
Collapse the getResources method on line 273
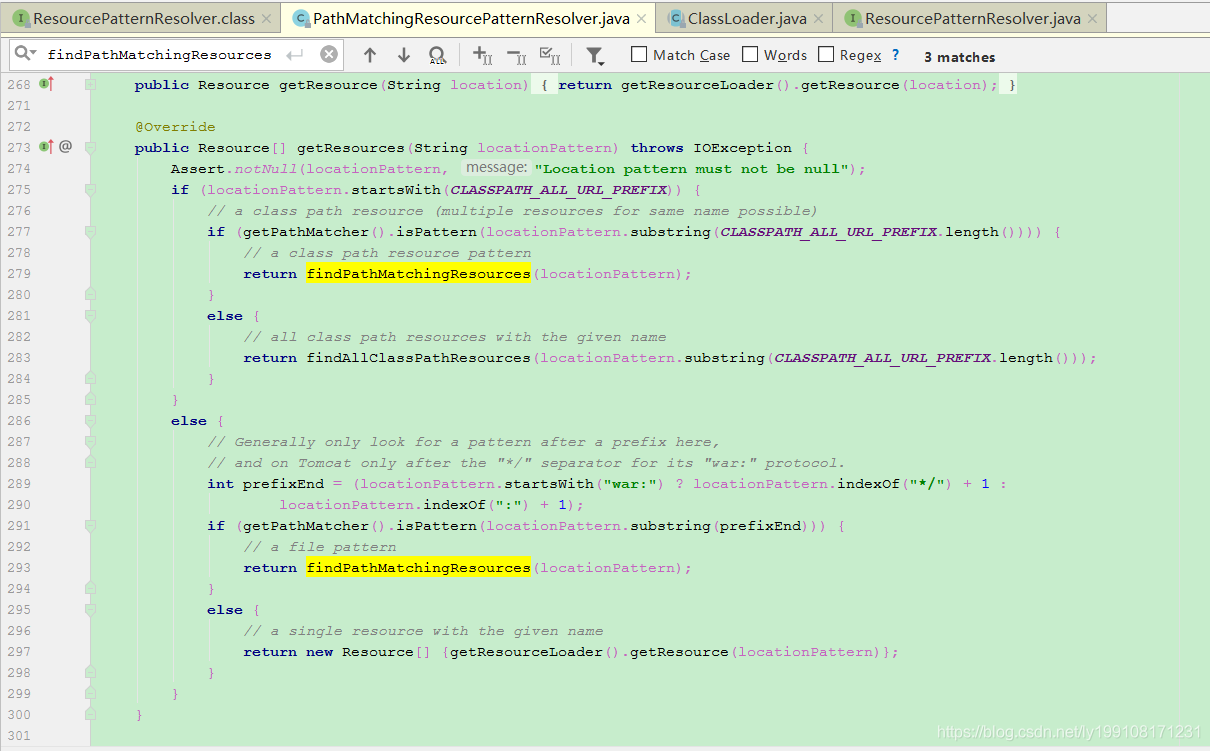point(90,148)
